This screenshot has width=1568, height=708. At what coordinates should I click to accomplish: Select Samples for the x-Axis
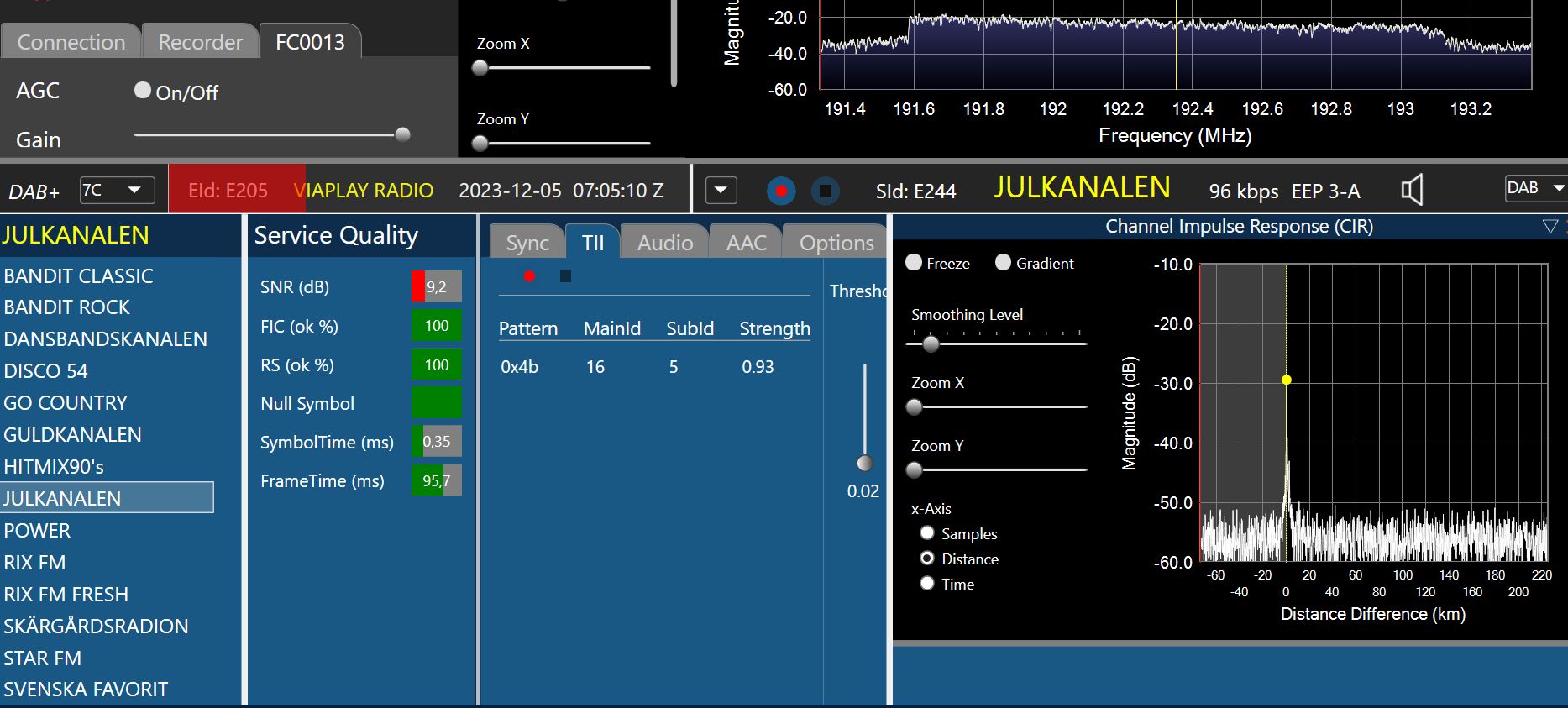(927, 533)
